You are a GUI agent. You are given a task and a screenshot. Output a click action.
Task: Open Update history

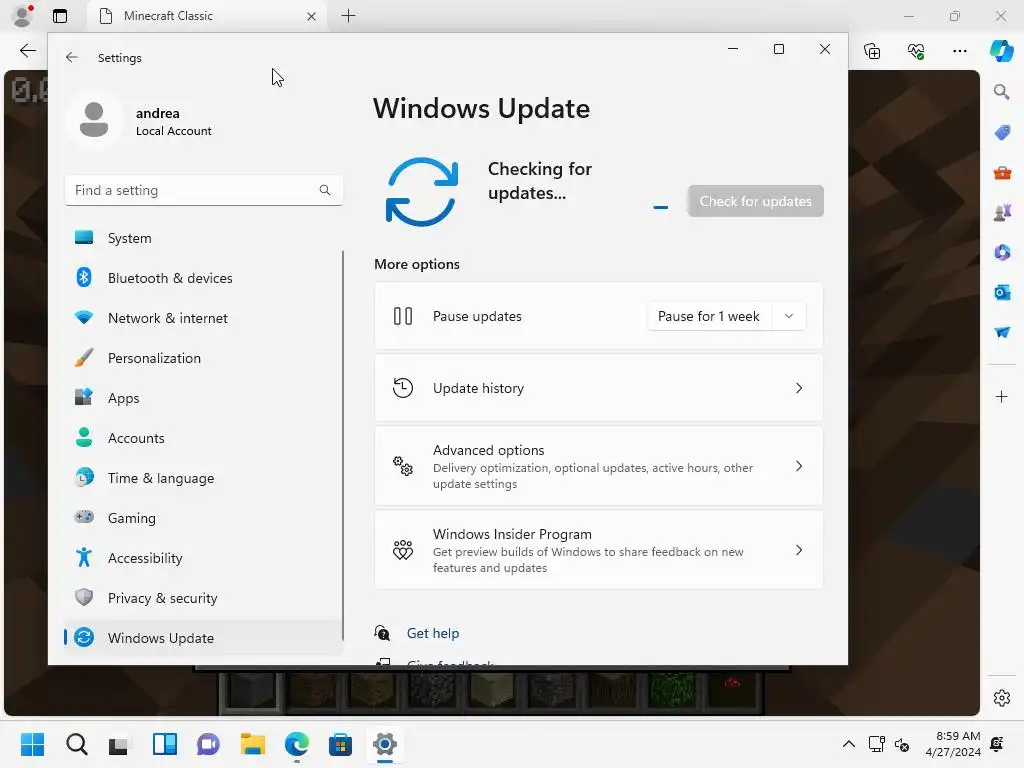[598, 388]
